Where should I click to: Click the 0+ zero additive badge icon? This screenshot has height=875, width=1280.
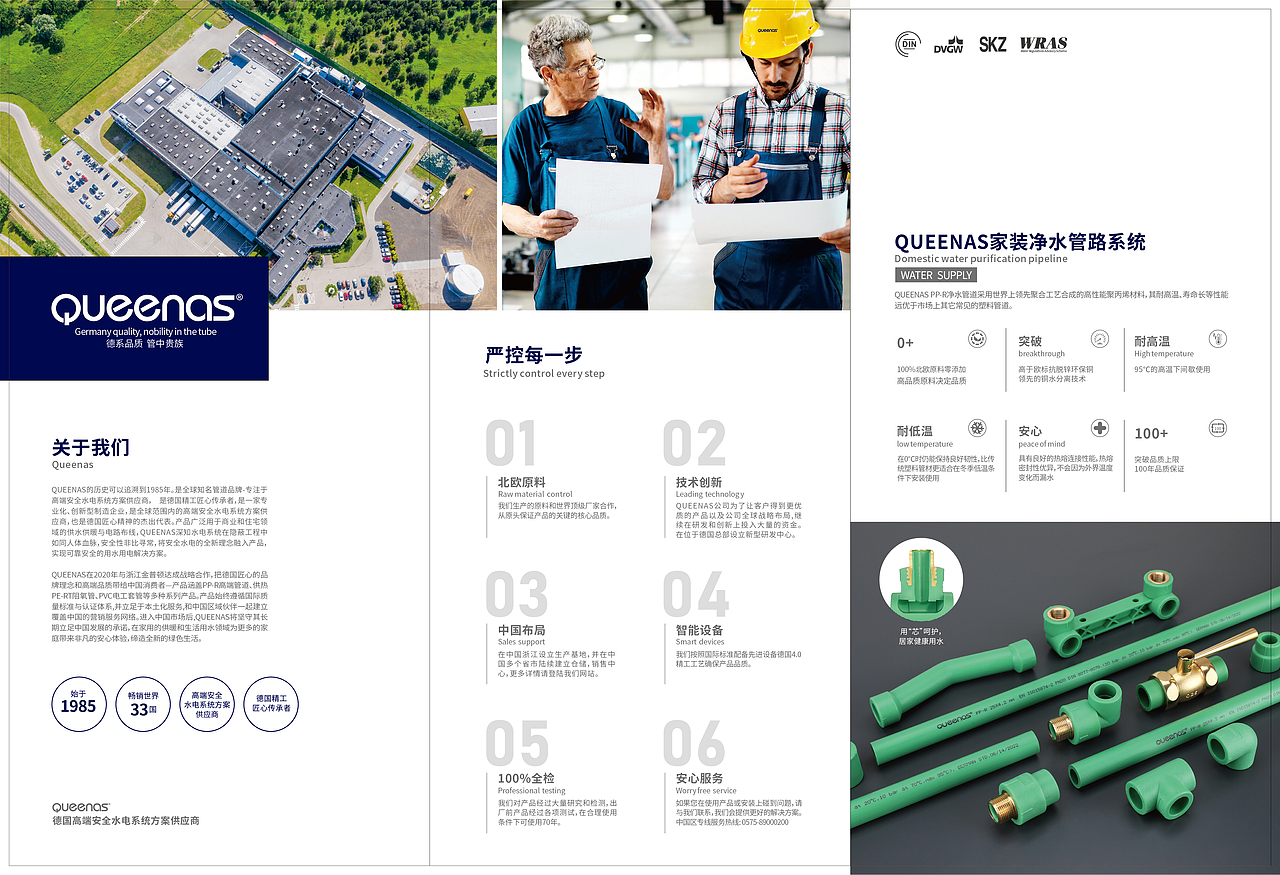(976, 339)
